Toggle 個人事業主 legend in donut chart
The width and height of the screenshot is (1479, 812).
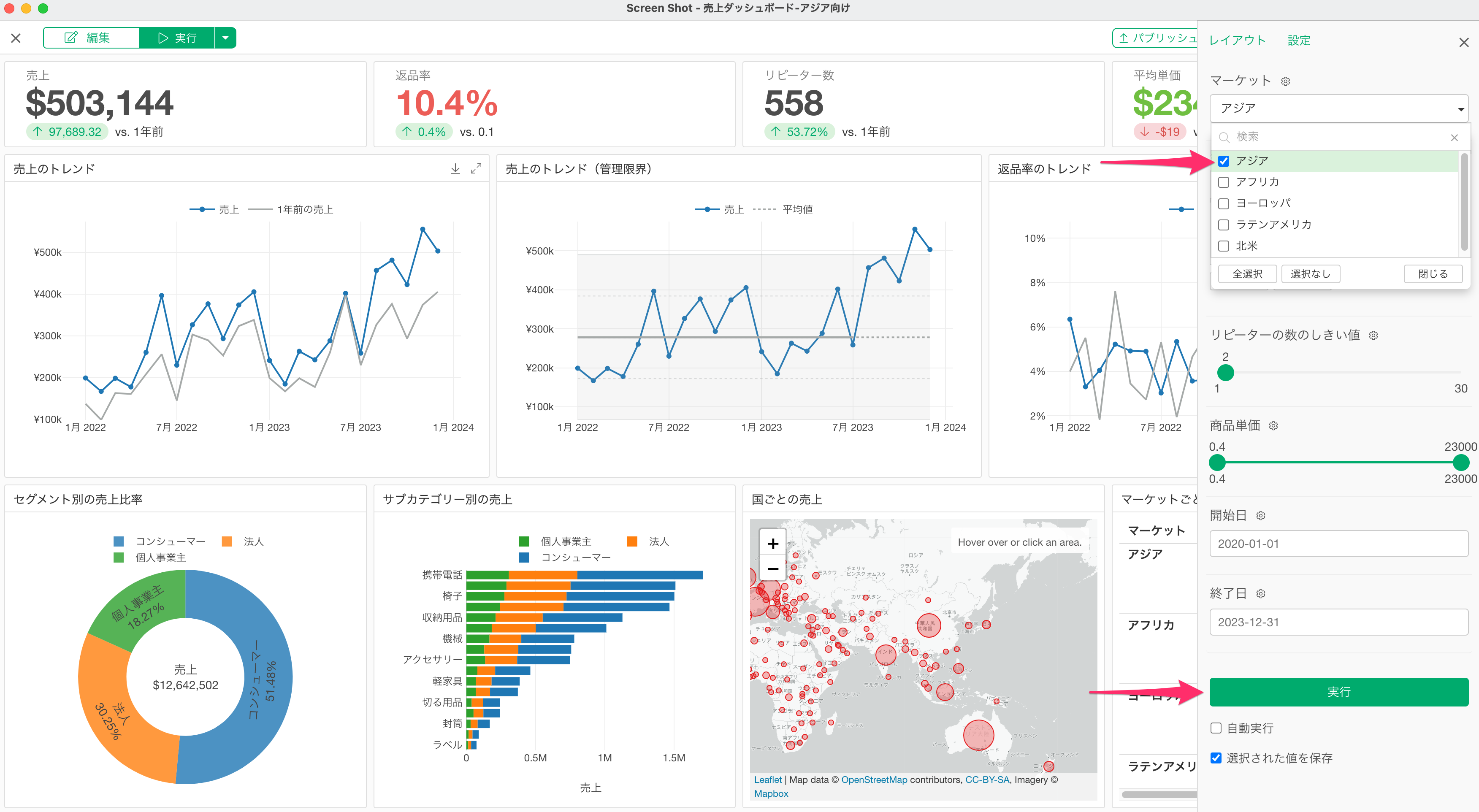click(150, 558)
